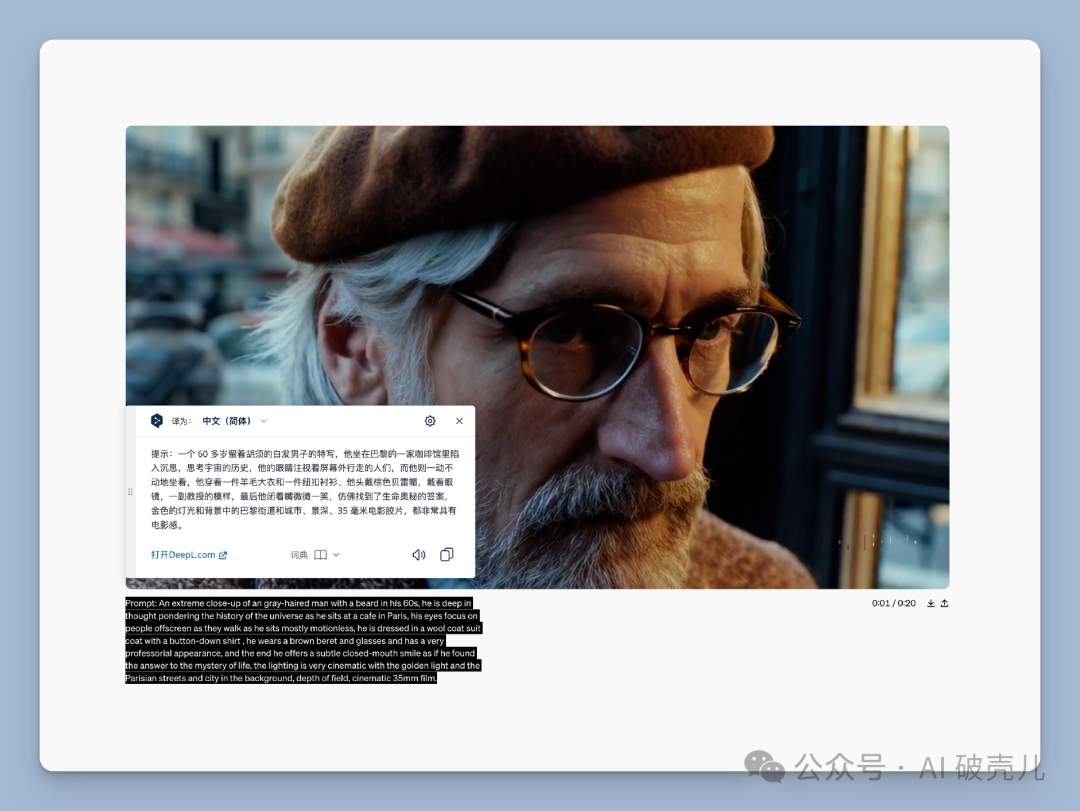Expand the dictionary dropdown chevron
This screenshot has width=1080, height=811.
336,555
